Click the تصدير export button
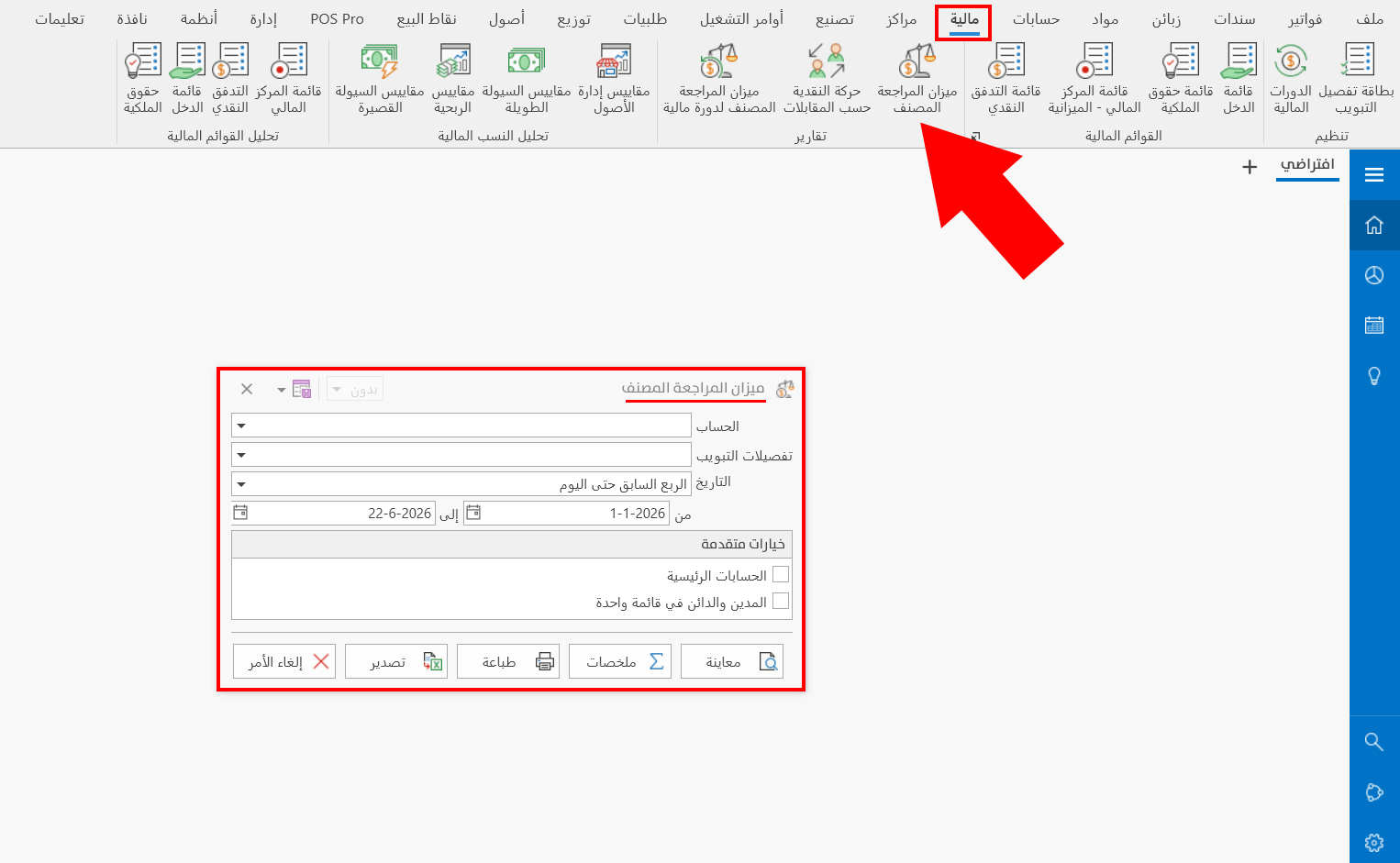The width and height of the screenshot is (1400, 863). 396,661
